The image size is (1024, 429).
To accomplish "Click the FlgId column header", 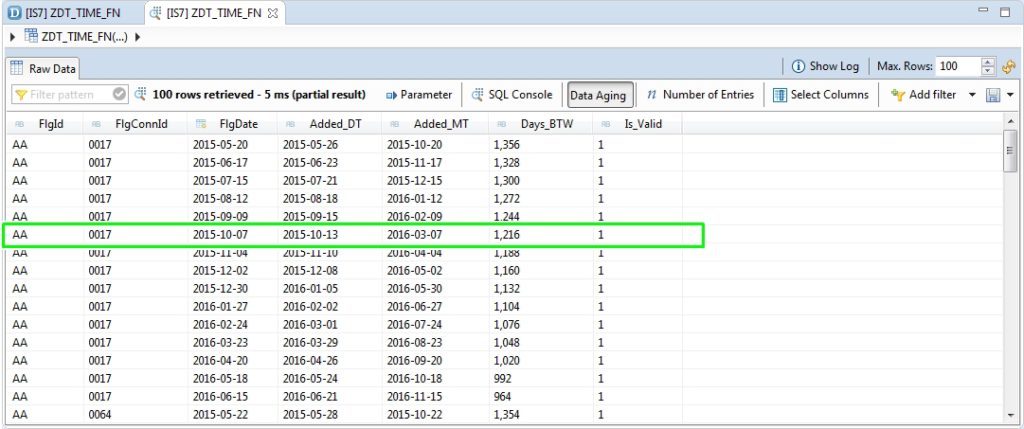I will 44,124.
